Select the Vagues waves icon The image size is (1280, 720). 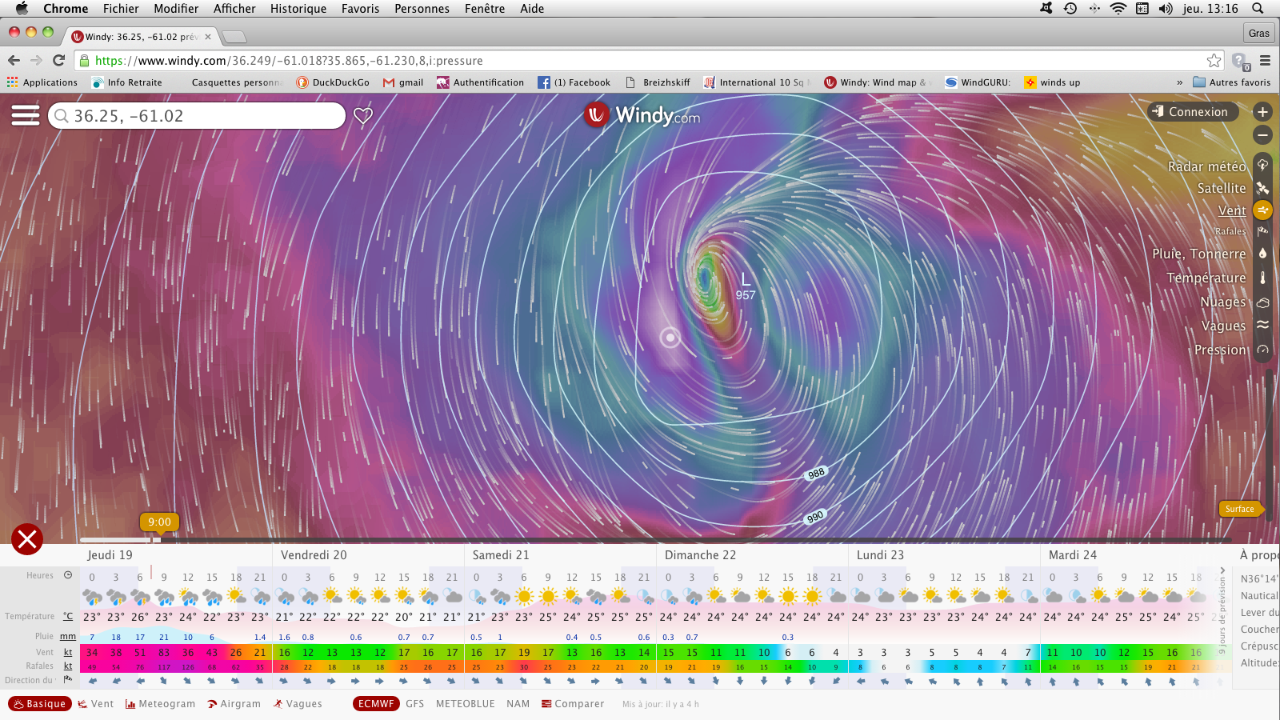tap(1263, 325)
